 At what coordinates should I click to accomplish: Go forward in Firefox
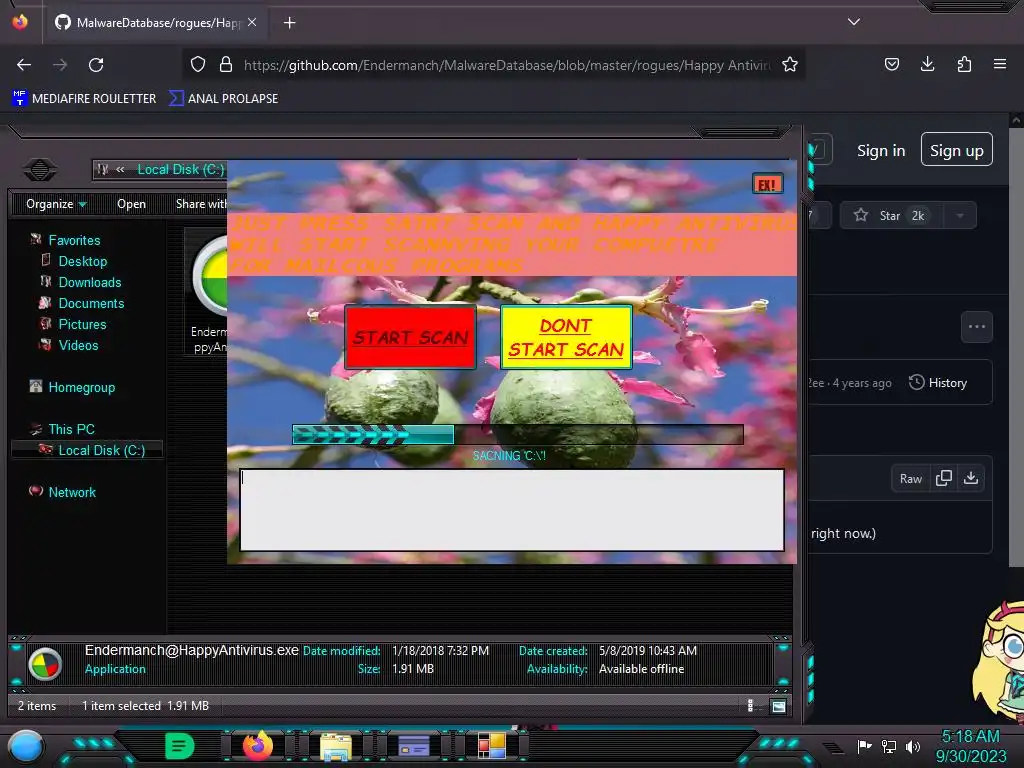60,65
